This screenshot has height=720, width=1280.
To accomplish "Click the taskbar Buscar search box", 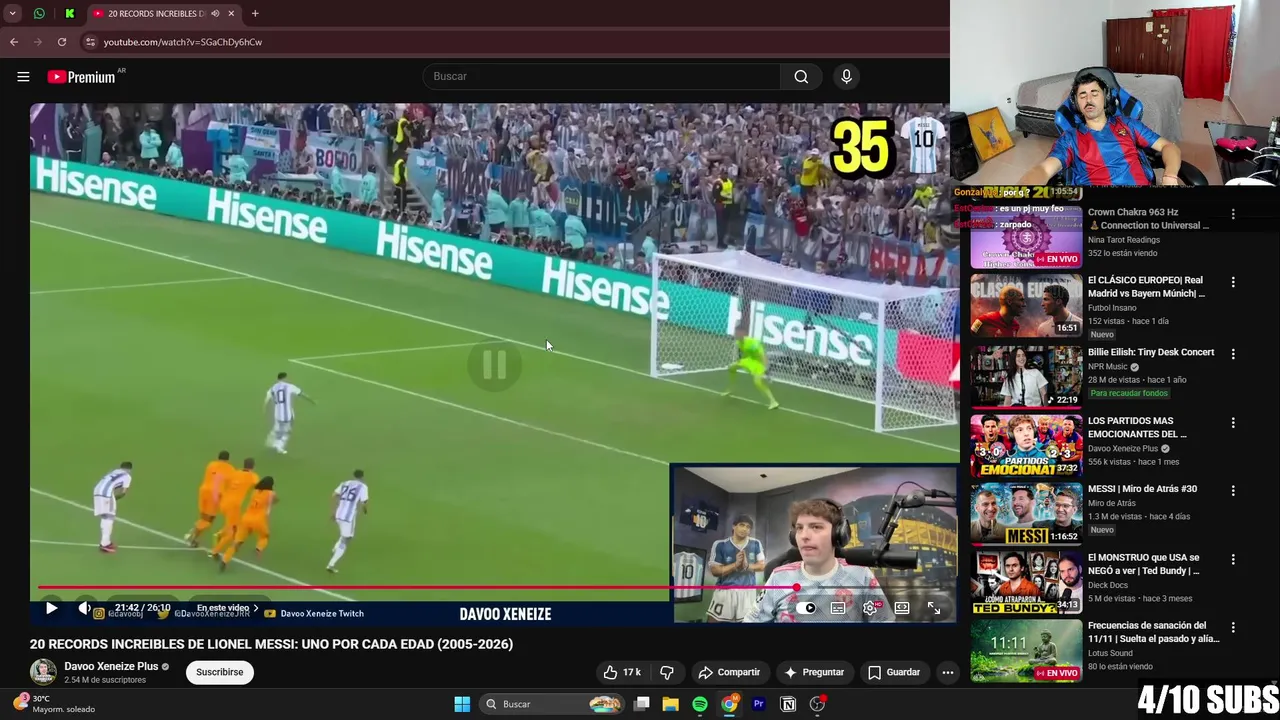I will point(551,704).
